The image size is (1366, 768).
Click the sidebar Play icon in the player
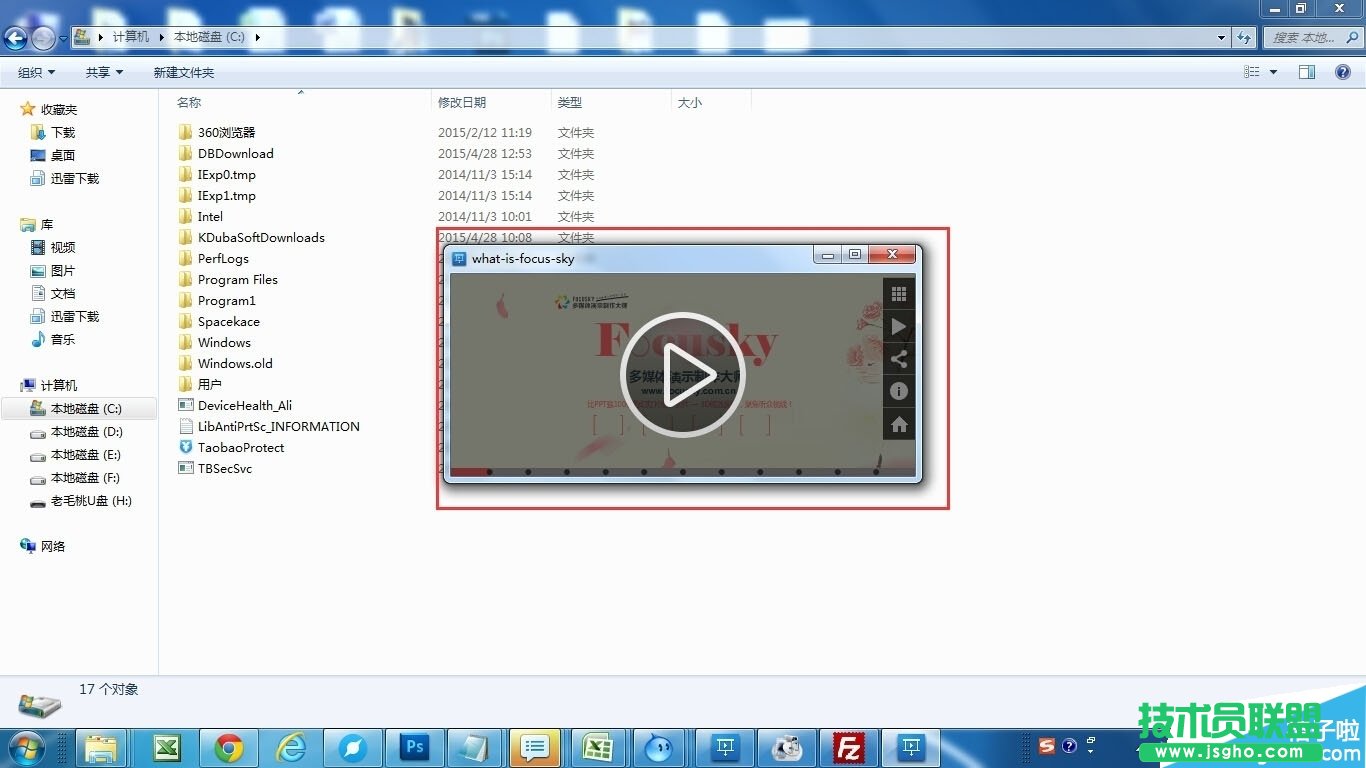(x=898, y=325)
